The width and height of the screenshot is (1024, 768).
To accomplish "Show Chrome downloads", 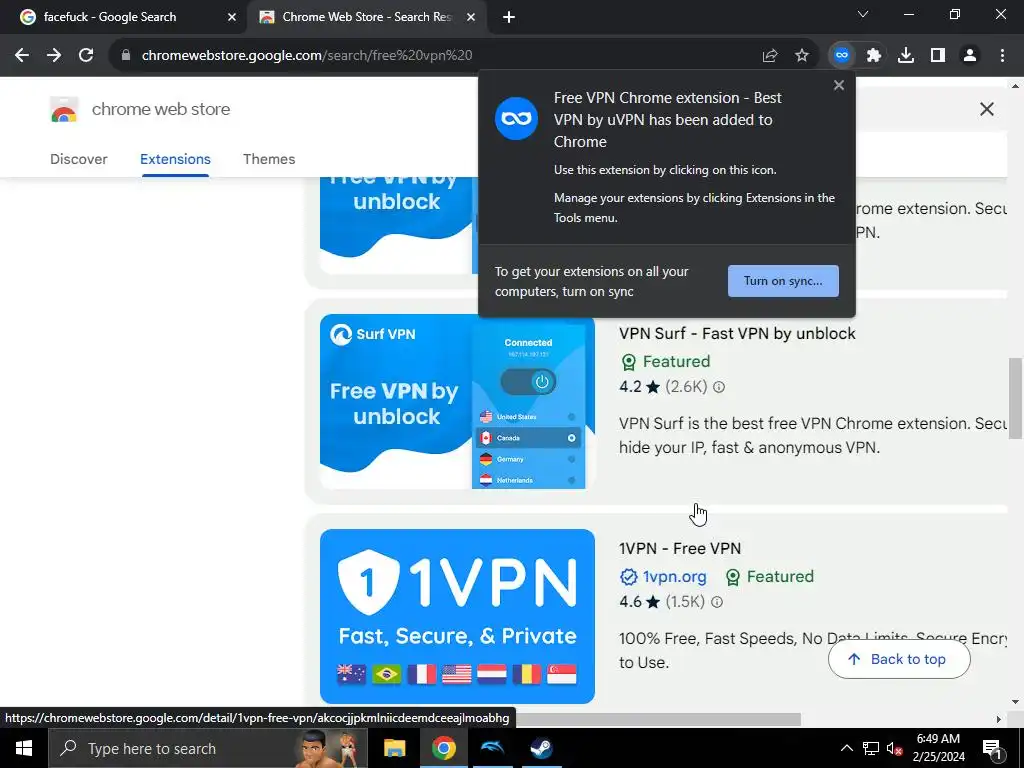I will click(906, 56).
